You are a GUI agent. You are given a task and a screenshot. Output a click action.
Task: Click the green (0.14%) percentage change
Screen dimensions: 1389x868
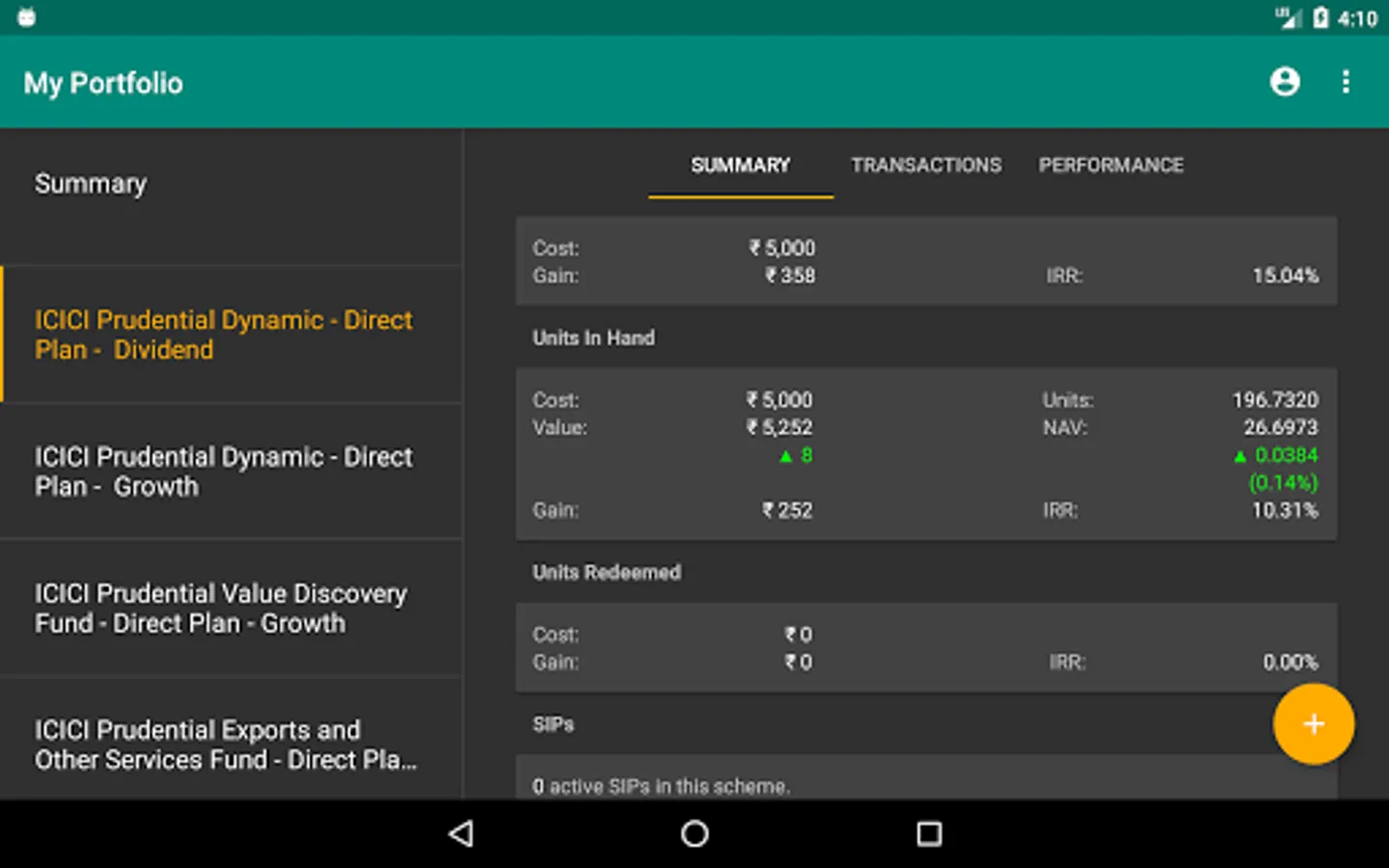pyautogui.click(x=1283, y=482)
